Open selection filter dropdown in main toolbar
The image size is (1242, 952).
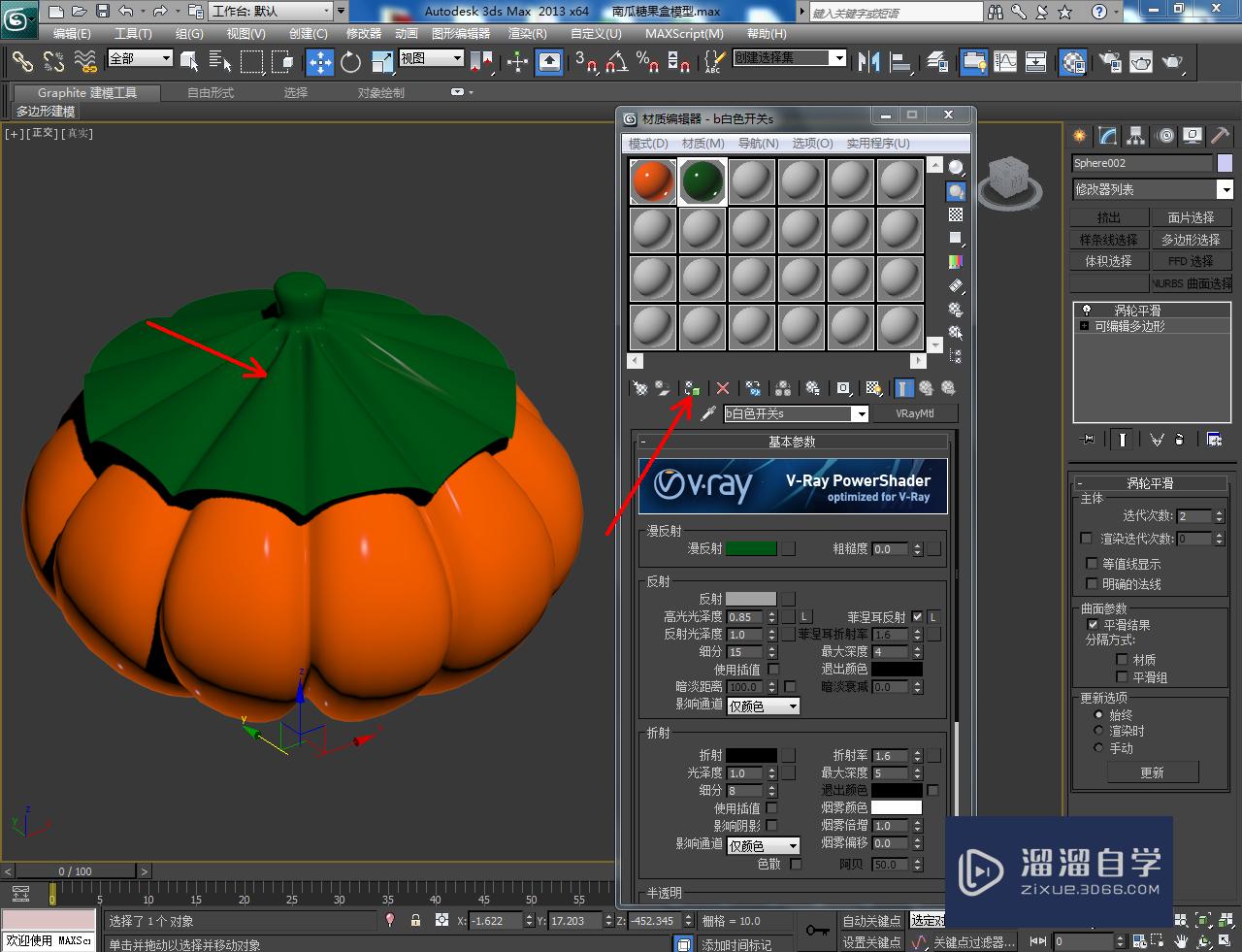tap(140, 58)
